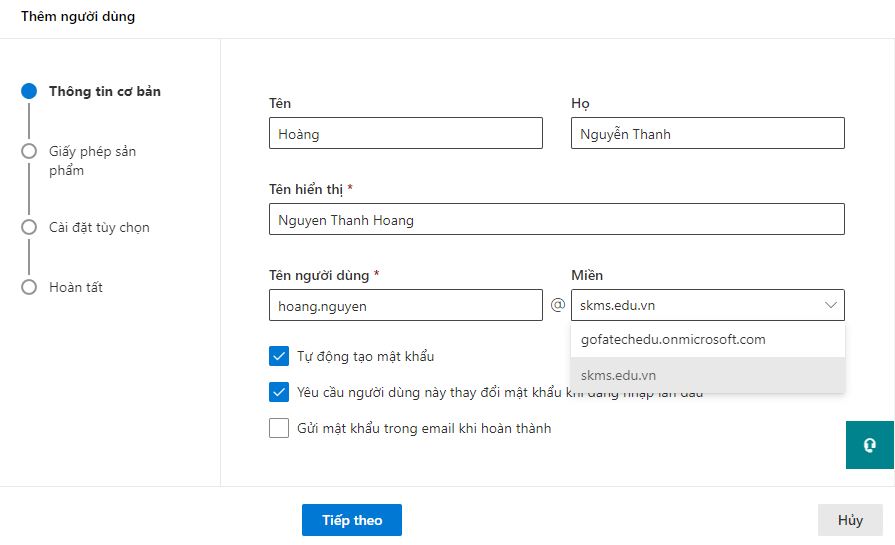Click the Thông tin cơ bản step circle
895x545 pixels.
[29, 91]
